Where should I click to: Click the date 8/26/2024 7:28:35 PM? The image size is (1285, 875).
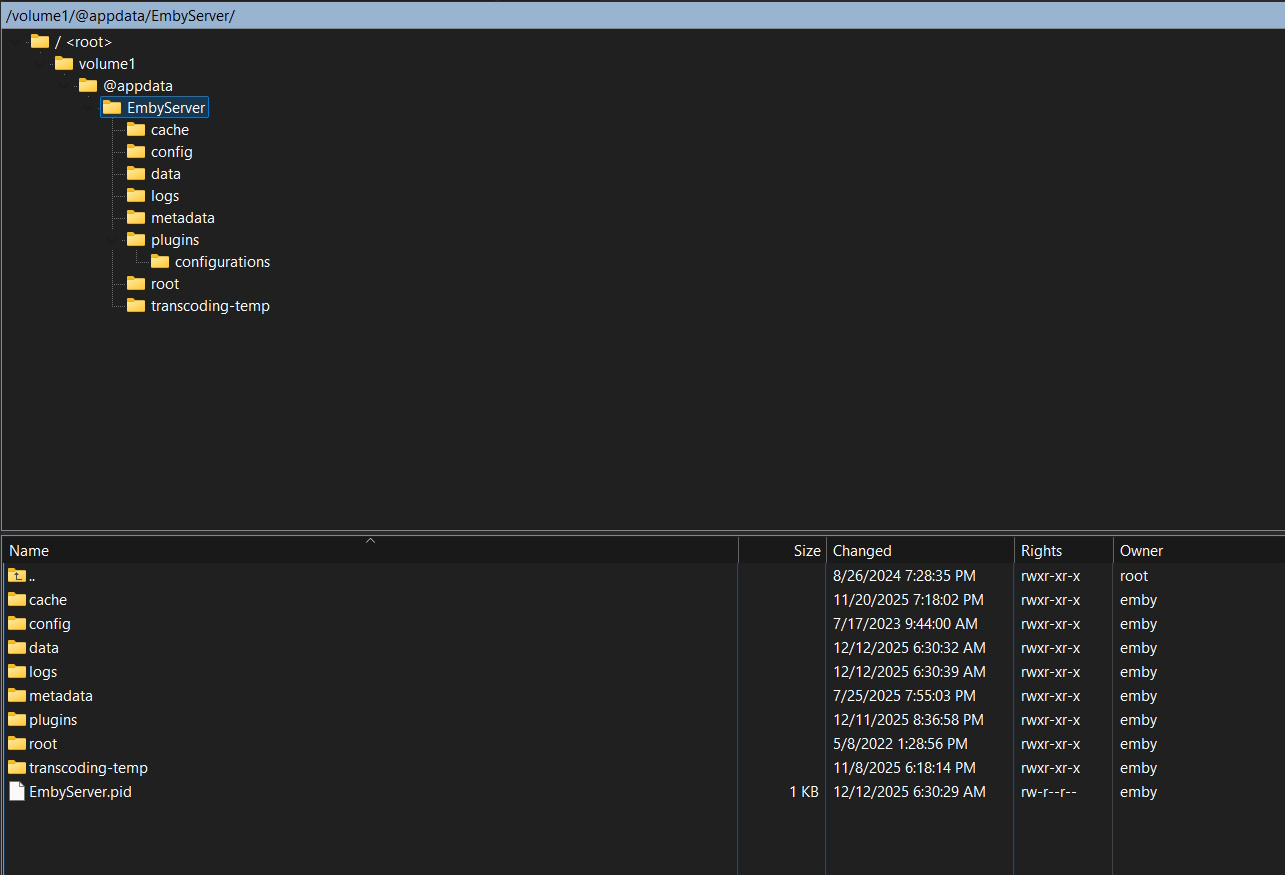(904, 576)
